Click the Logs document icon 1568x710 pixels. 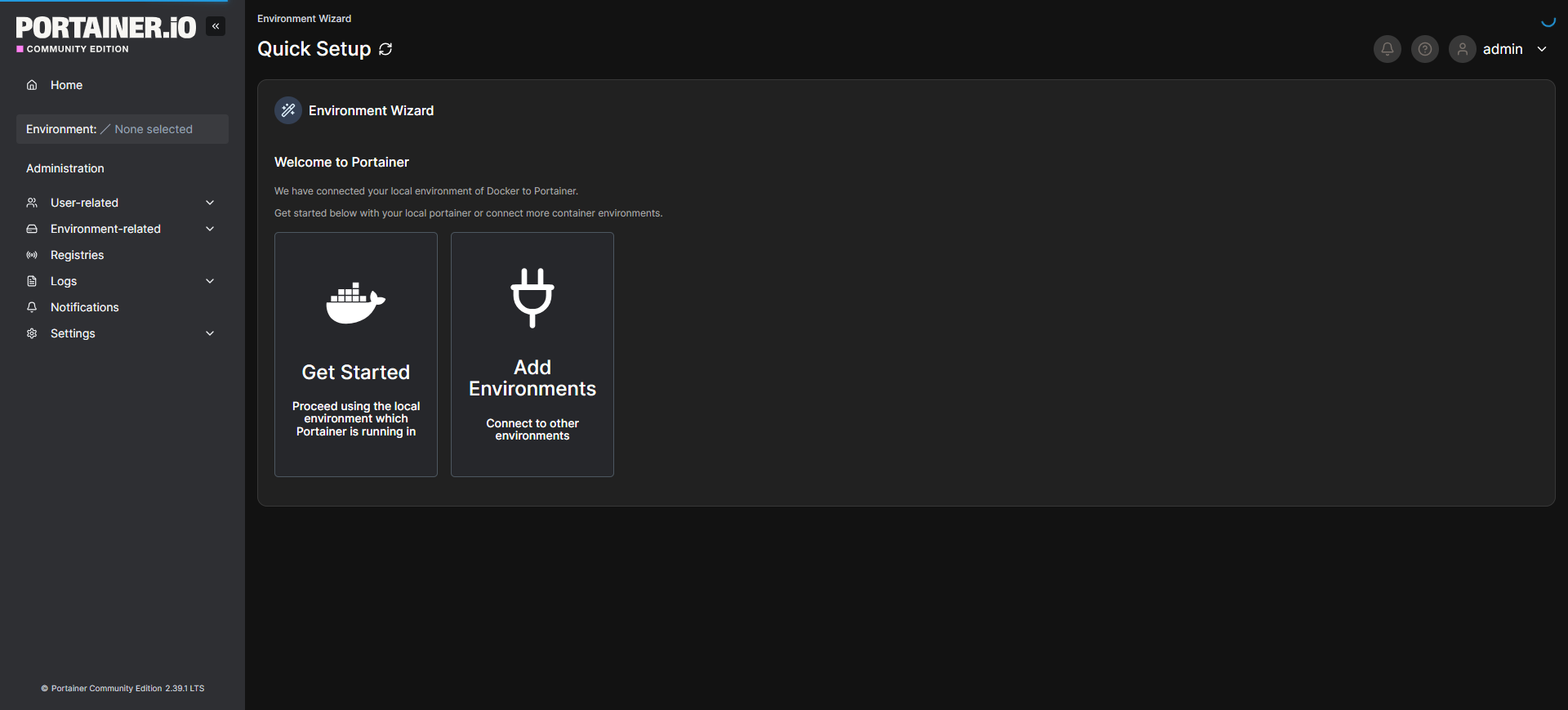pyautogui.click(x=32, y=281)
